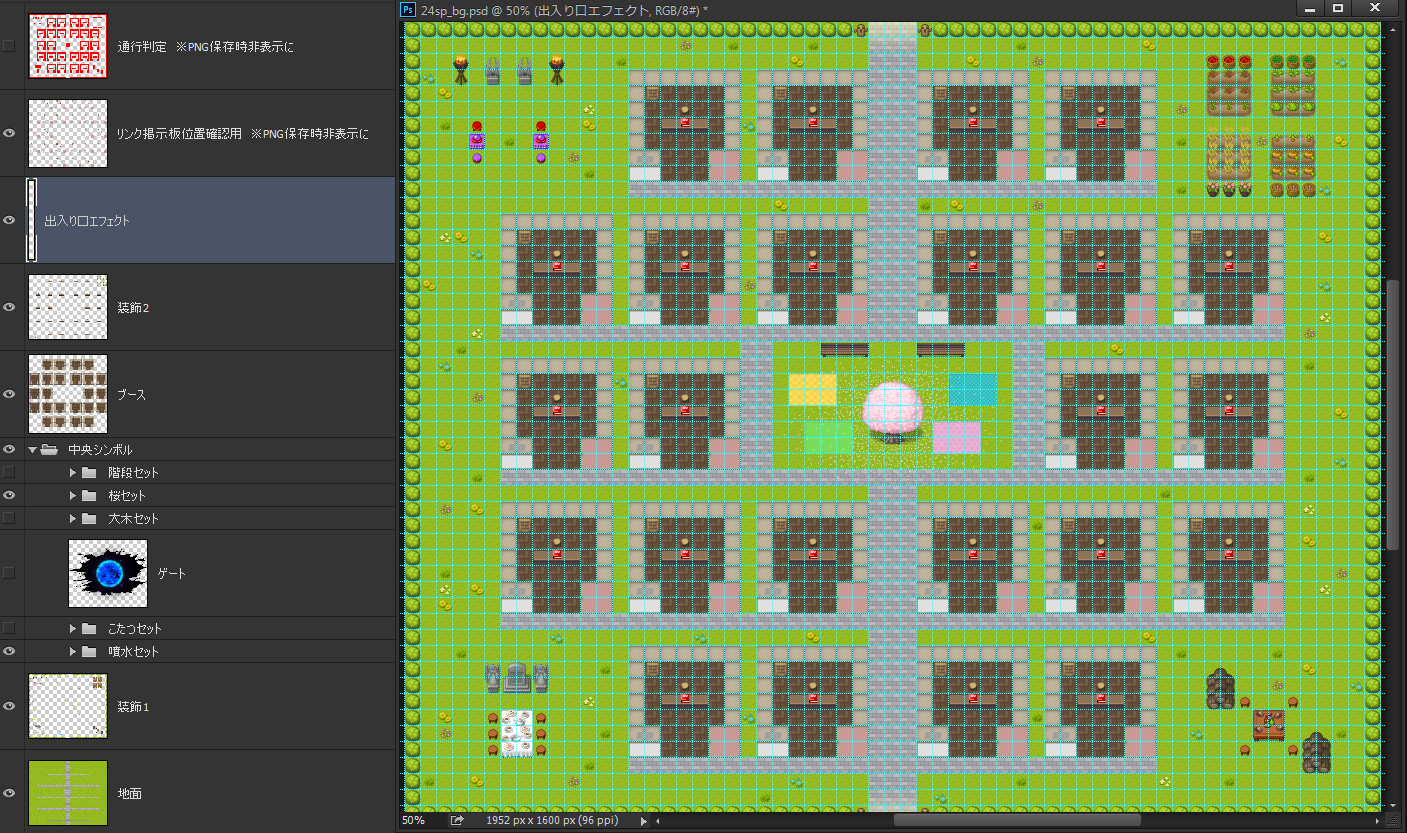The height and width of the screenshot is (833, 1407).
Task: Select the group name こたつセット
Action: (135, 628)
